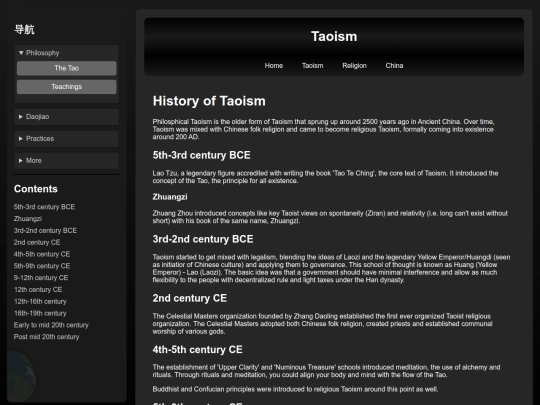Click the faint globe image in the sidebar corner
Screen dimensions: 540x405
21,375
